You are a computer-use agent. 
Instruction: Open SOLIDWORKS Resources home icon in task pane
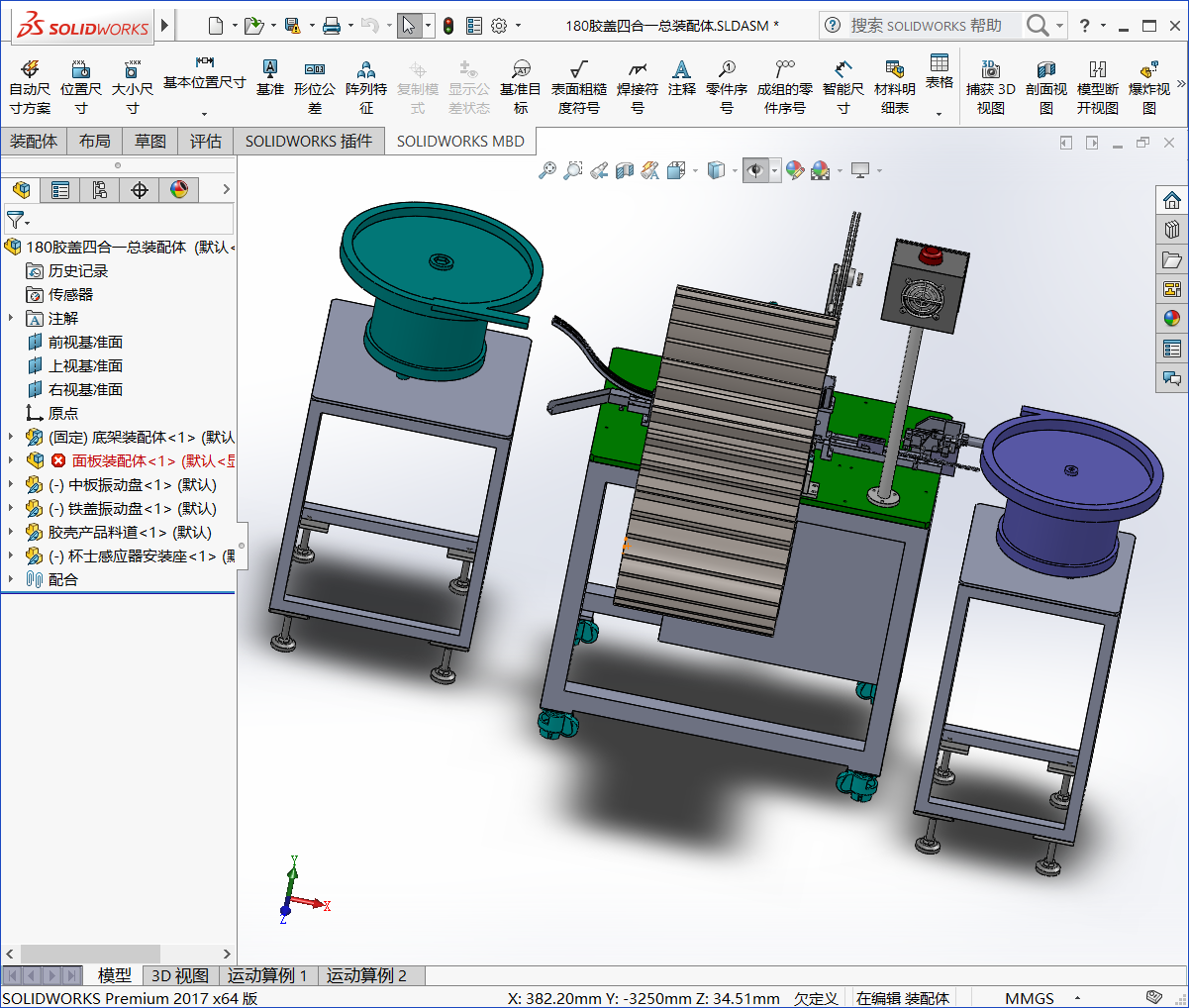coord(1172,200)
